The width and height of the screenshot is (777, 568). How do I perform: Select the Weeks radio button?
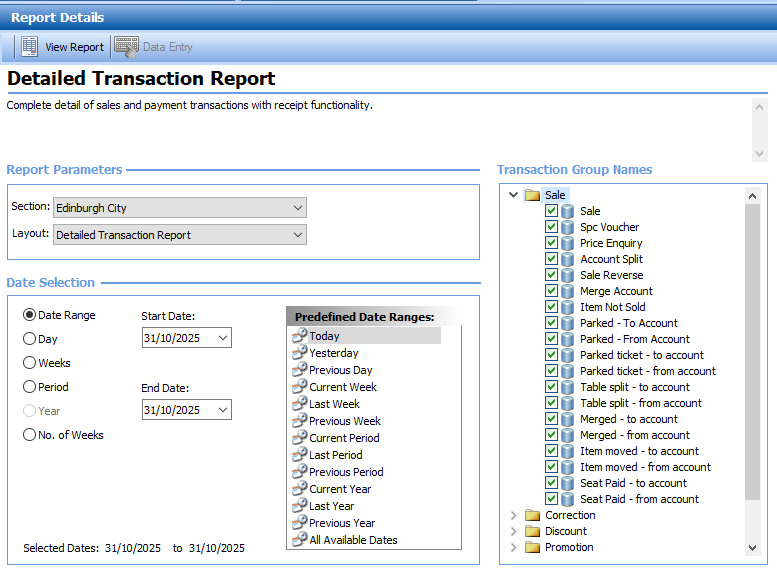coord(29,363)
